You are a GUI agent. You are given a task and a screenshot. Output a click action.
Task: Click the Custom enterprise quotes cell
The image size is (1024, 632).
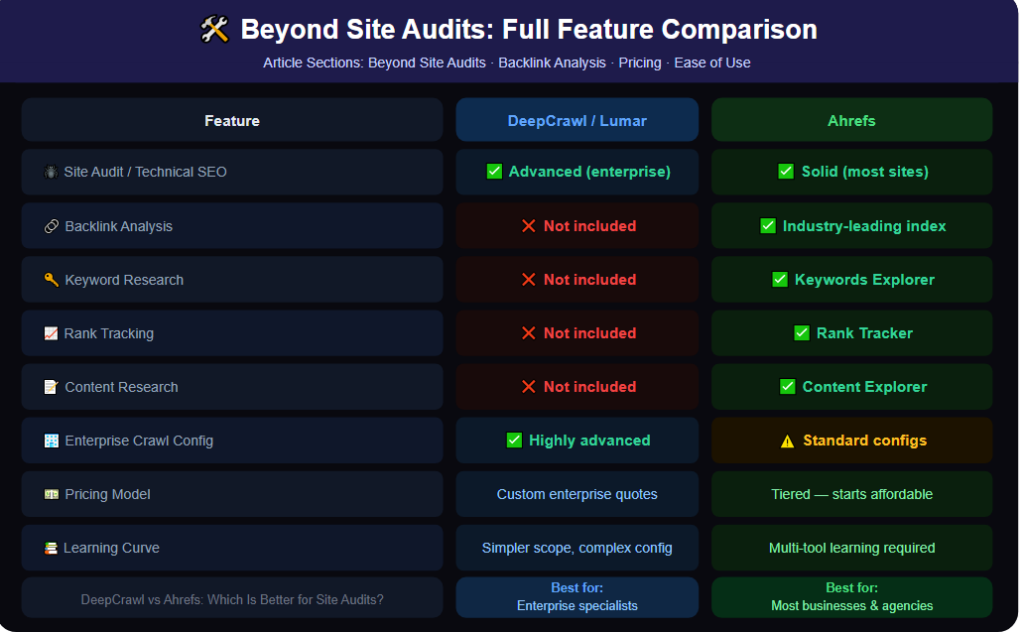click(x=577, y=494)
